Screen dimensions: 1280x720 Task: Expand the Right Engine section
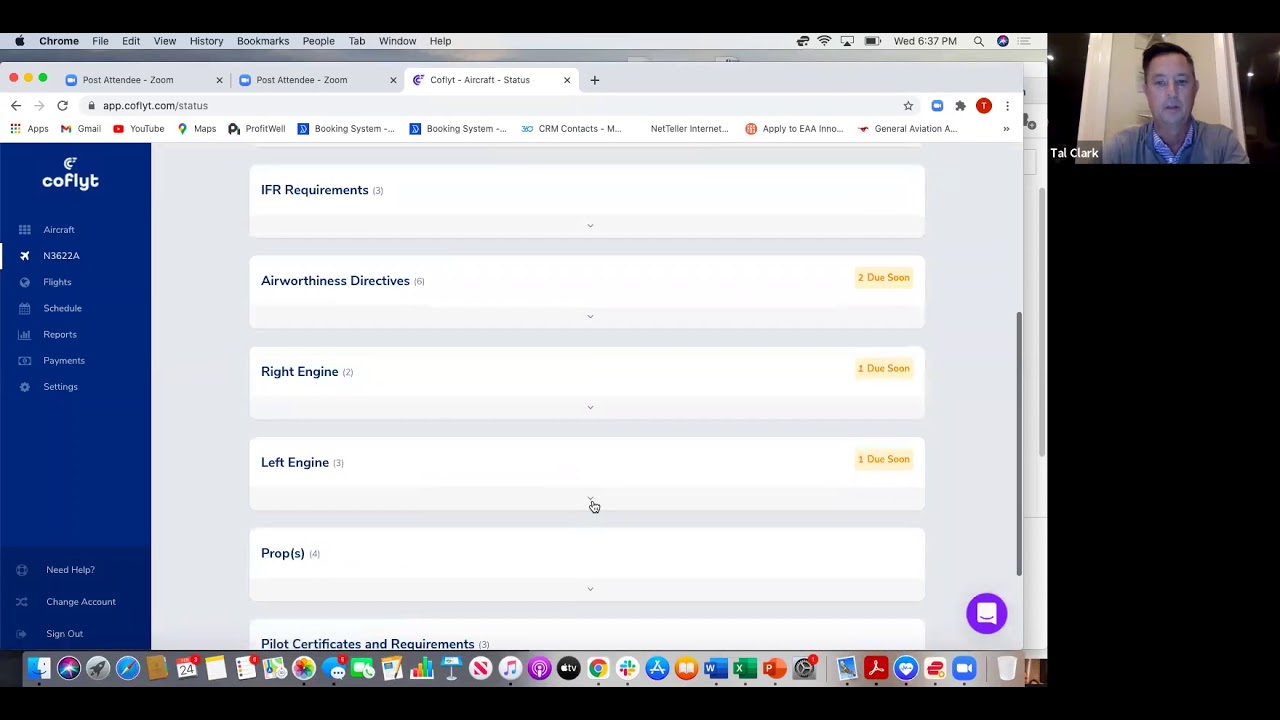pos(590,408)
